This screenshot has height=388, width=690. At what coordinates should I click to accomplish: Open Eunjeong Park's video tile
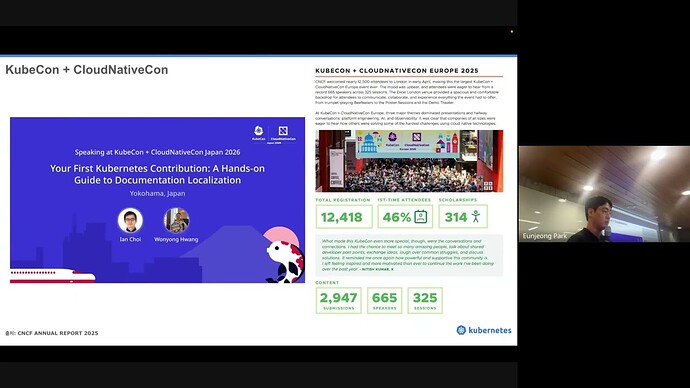pyautogui.click(x=604, y=194)
